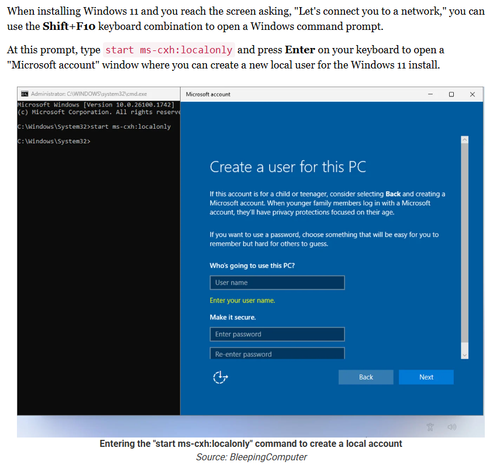Click the ease of access icon

pyautogui.click(x=220, y=377)
